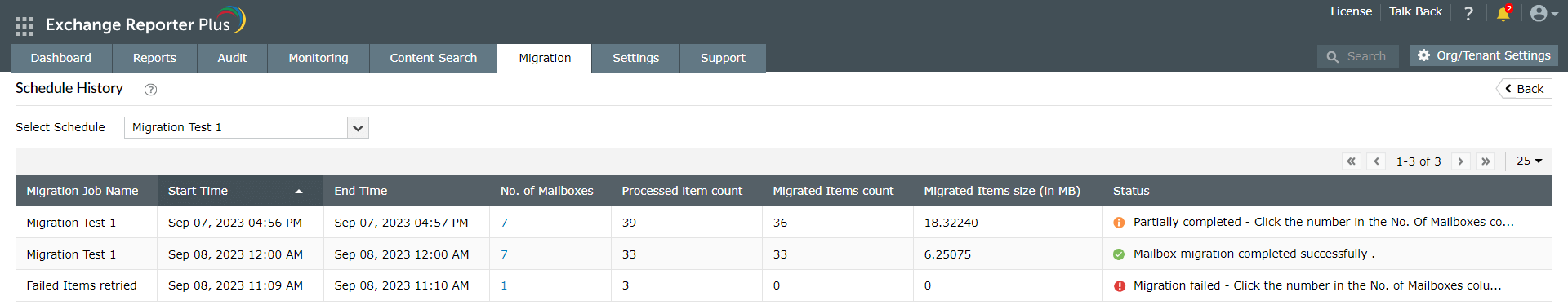Open the Select Schedule dropdown

click(x=247, y=128)
